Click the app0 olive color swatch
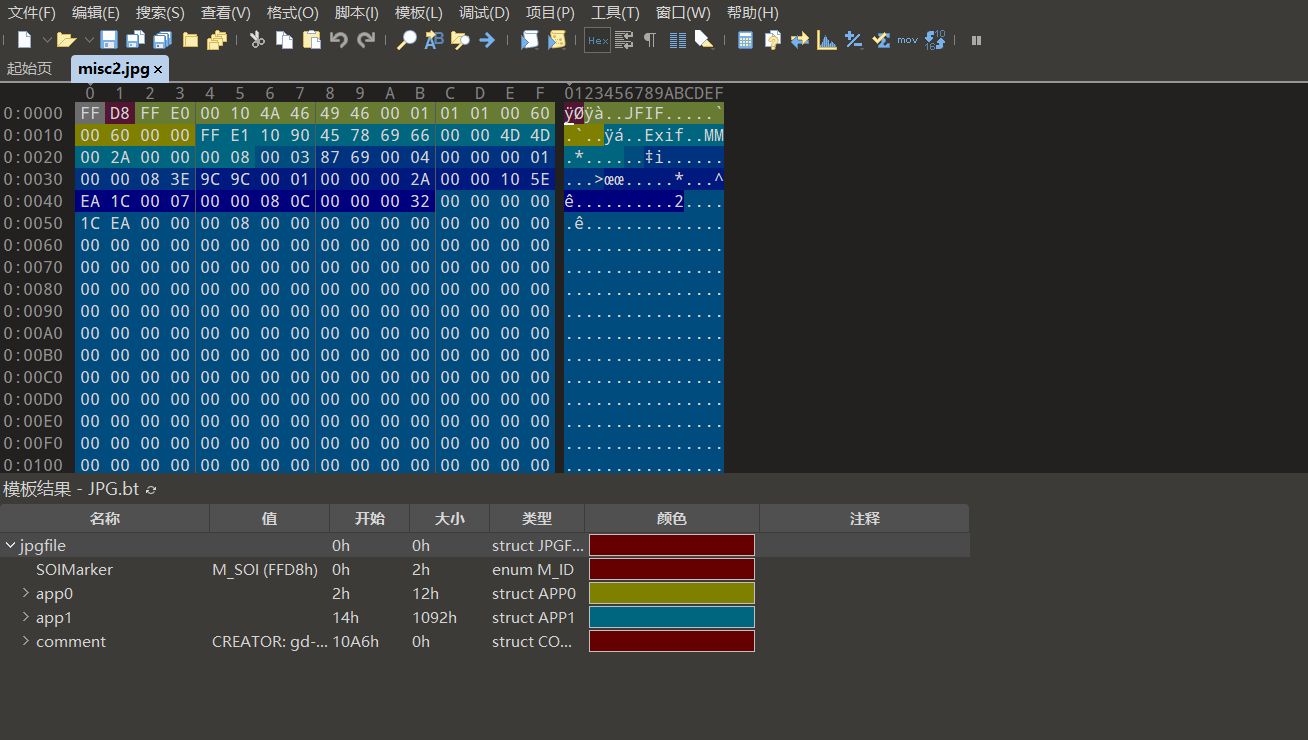This screenshot has height=740, width=1308. click(x=672, y=593)
